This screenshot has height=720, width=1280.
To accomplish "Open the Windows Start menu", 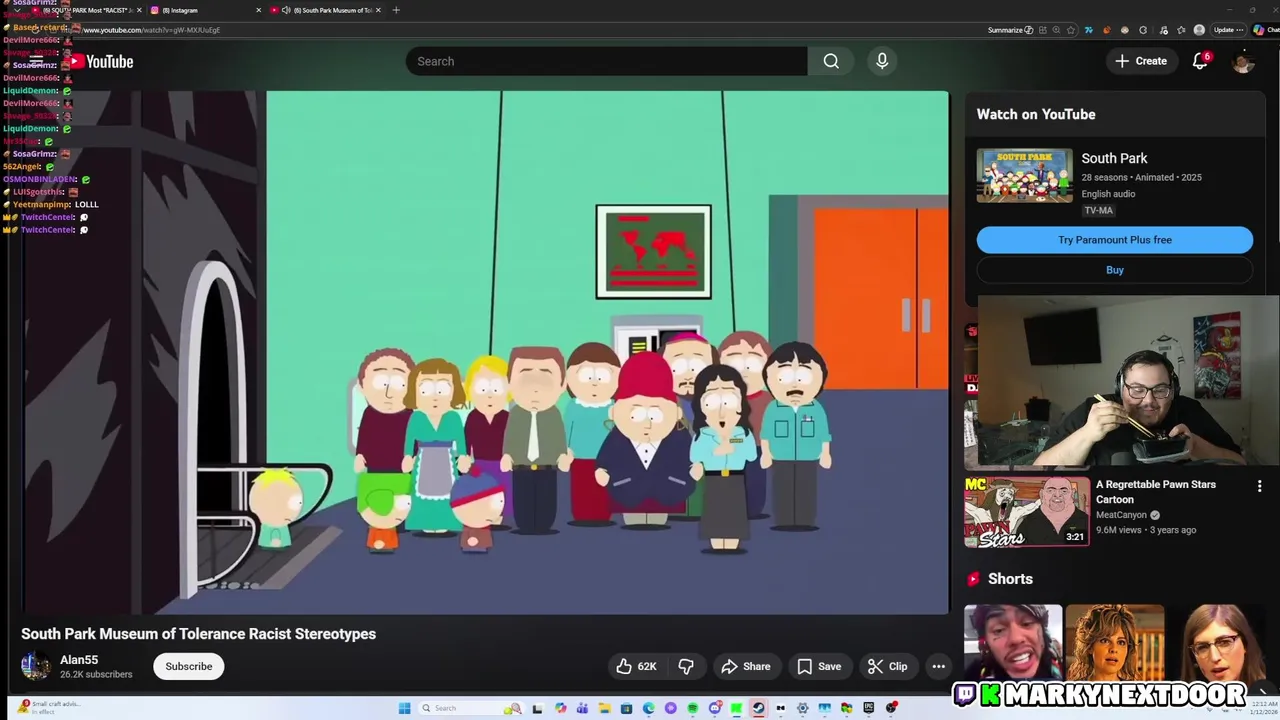I will [x=405, y=708].
